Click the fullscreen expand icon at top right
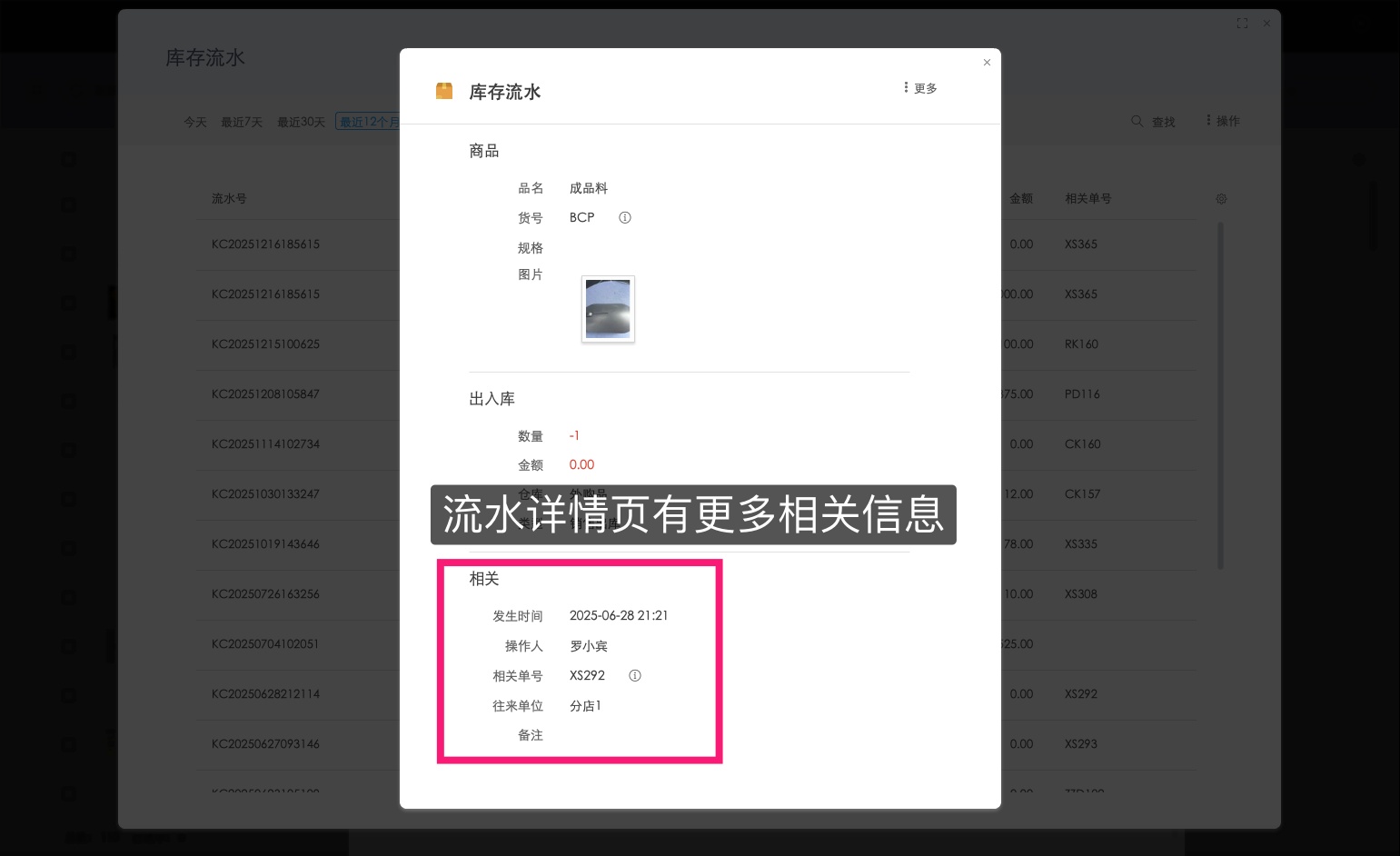 click(x=1242, y=24)
